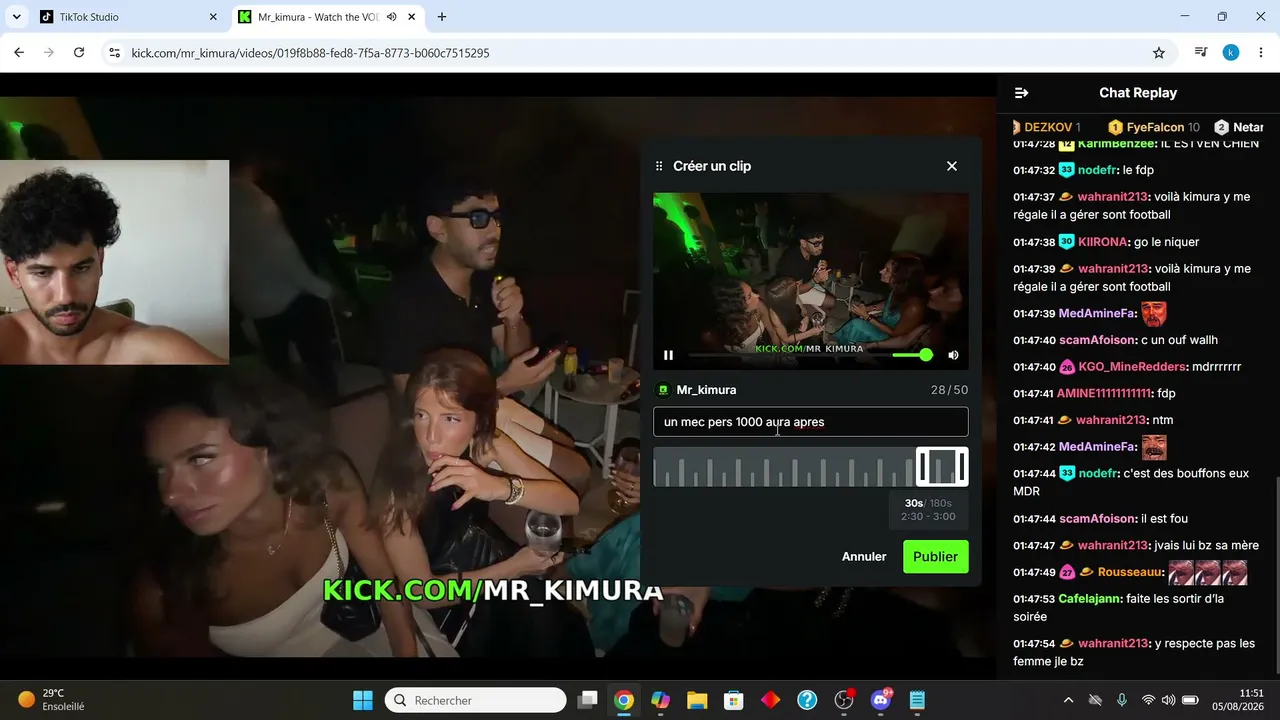Switch to the TikTok Studio tab
The image size is (1280, 720).
pyautogui.click(x=128, y=17)
